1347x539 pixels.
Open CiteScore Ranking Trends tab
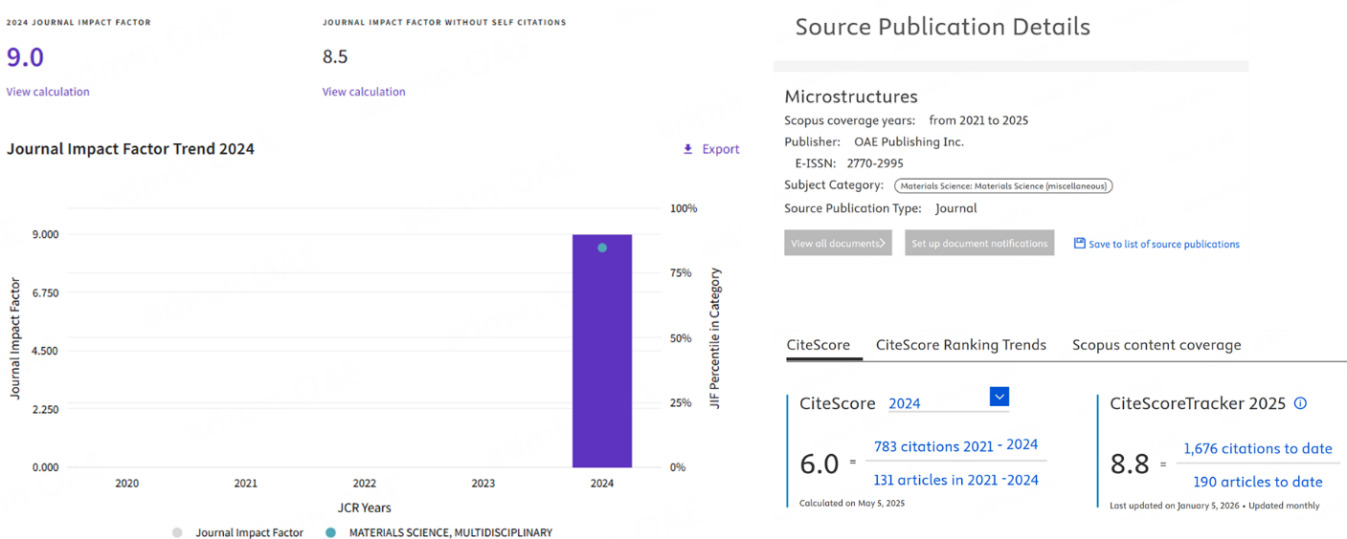(960, 345)
